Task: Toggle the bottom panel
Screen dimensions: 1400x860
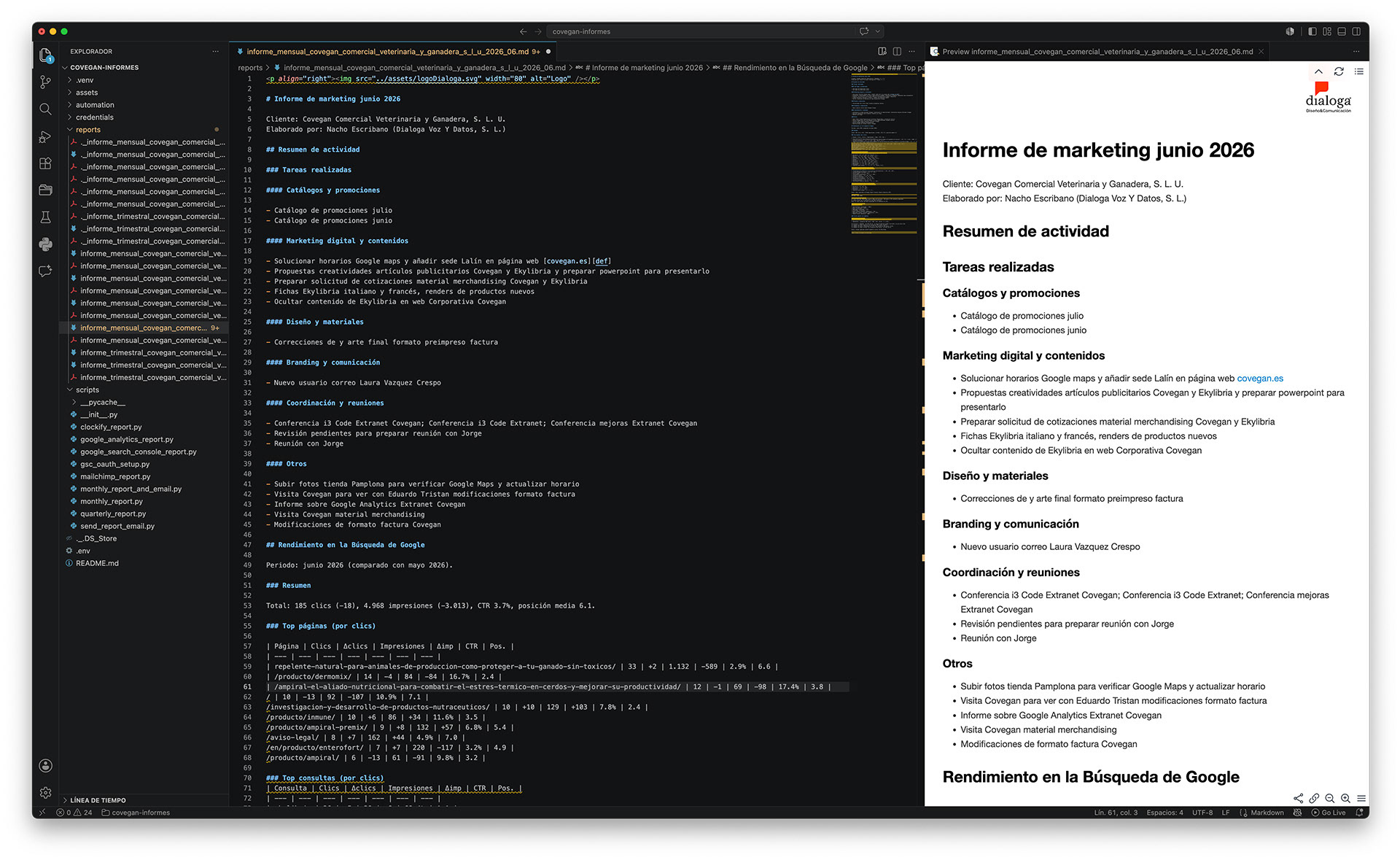Action: coord(1342,31)
